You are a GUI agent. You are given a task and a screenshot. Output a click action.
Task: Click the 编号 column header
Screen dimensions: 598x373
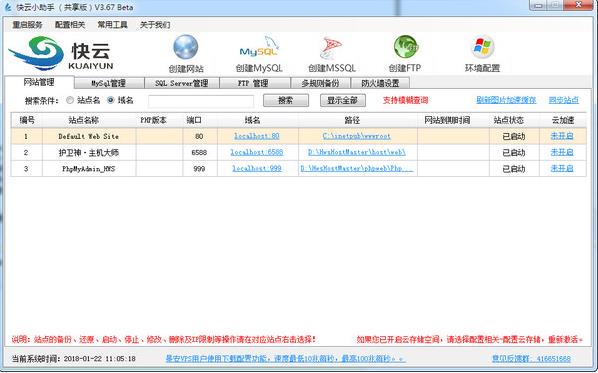(27, 120)
